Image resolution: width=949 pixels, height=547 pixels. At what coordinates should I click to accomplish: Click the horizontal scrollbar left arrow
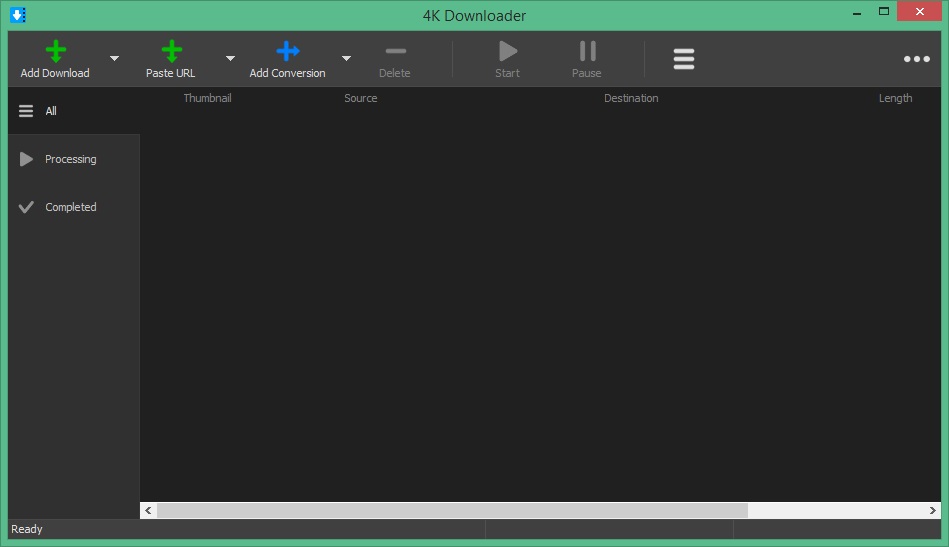click(x=148, y=511)
